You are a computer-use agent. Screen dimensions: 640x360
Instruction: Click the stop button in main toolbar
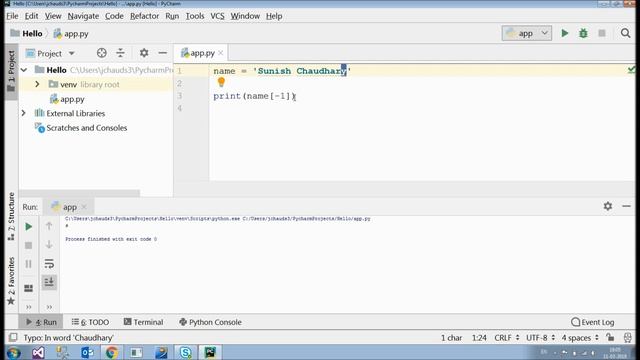click(x=602, y=33)
